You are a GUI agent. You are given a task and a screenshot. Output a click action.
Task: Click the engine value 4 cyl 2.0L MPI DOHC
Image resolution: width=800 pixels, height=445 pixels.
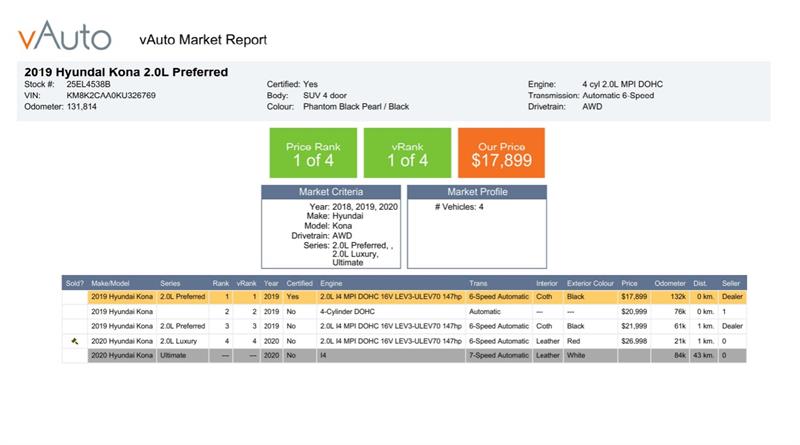click(622, 84)
